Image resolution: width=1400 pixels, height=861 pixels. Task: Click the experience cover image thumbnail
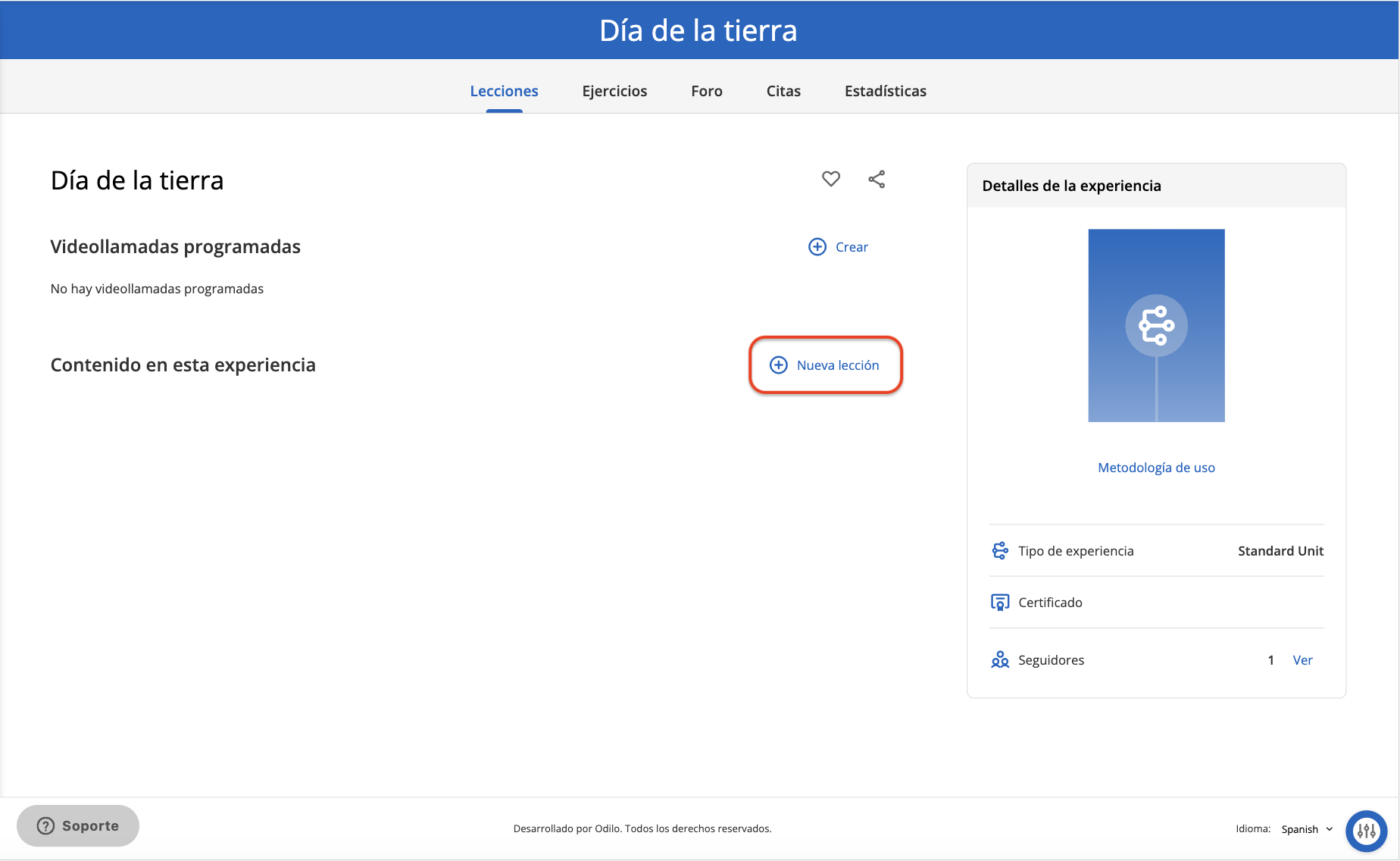click(x=1156, y=326)
